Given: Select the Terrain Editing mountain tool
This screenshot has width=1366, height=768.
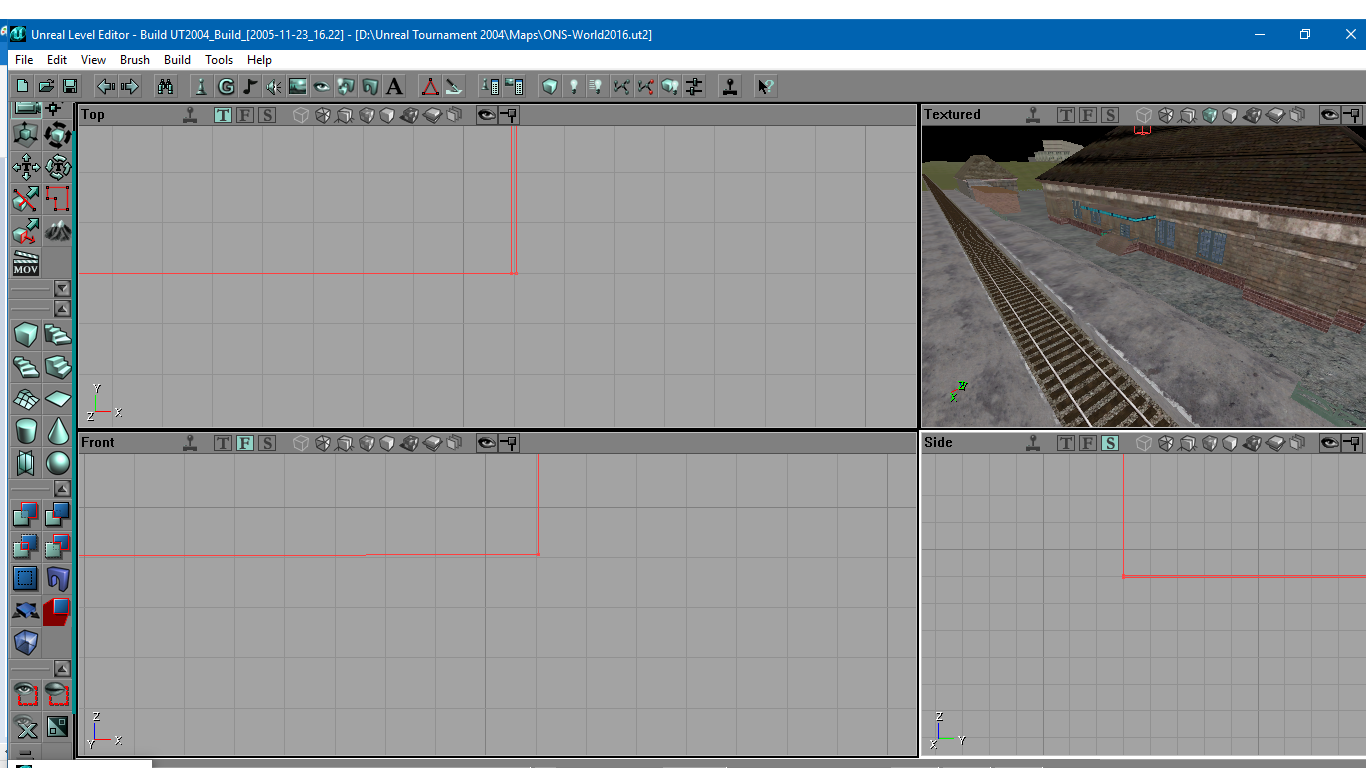Looking at the screenshot, I should click(x=58, y=231).
